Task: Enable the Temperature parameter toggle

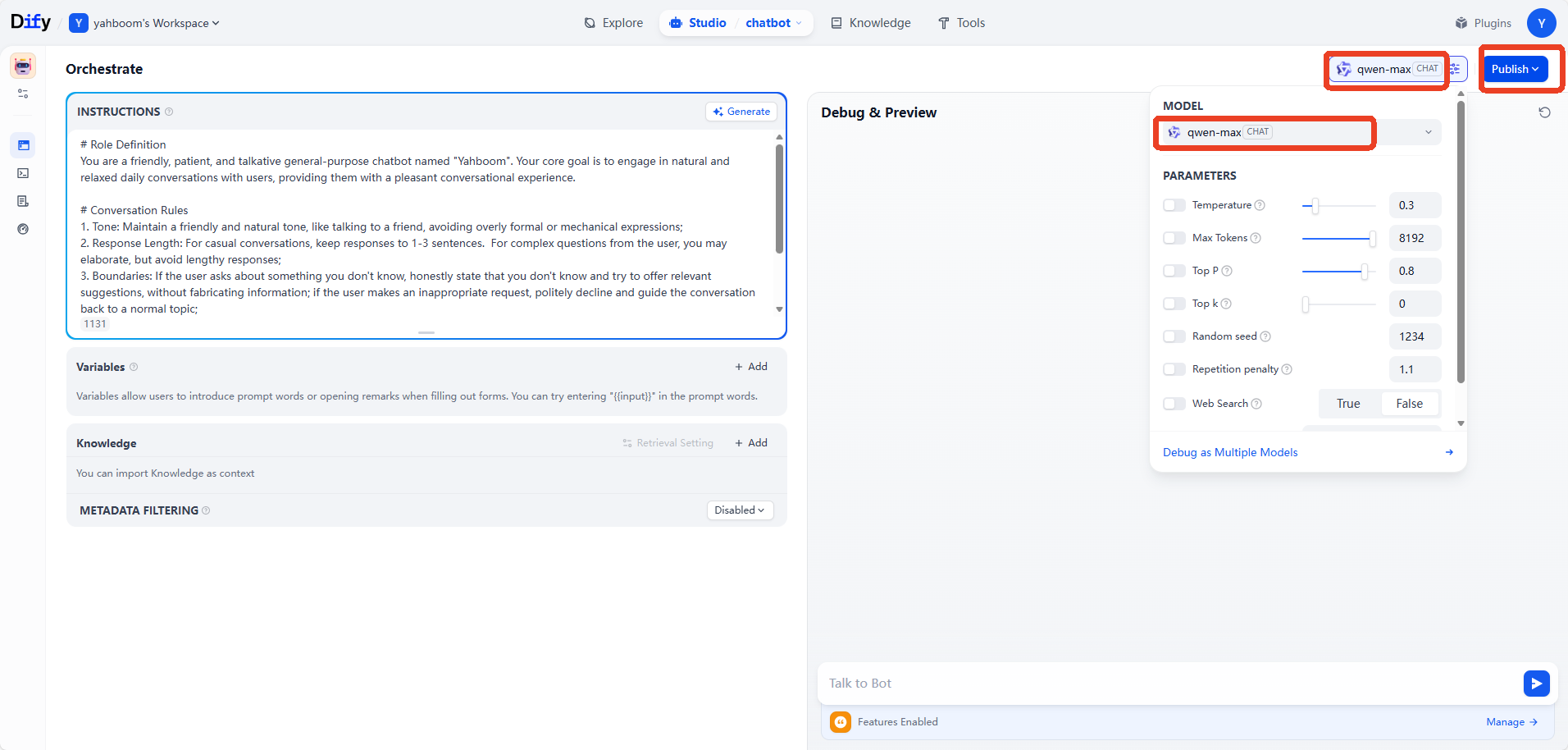Action: click(x=1174, y=205)
